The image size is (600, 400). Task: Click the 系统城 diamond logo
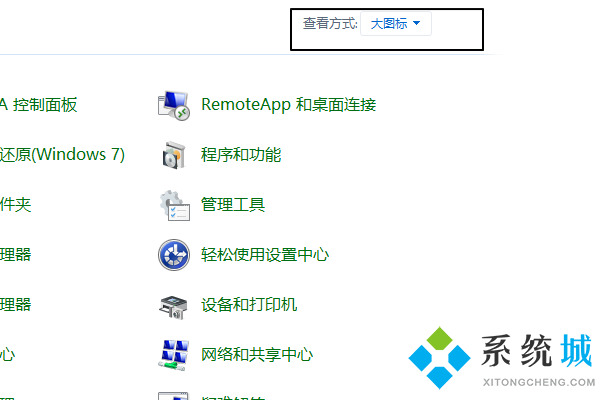click(439, 357)
